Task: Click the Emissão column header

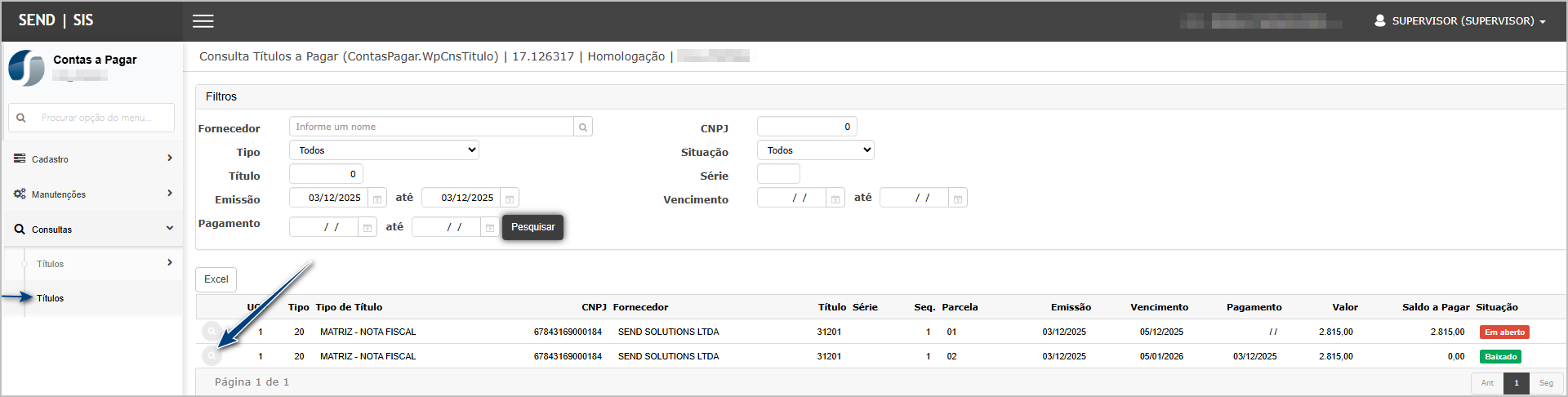Action: click(1071, 307)
